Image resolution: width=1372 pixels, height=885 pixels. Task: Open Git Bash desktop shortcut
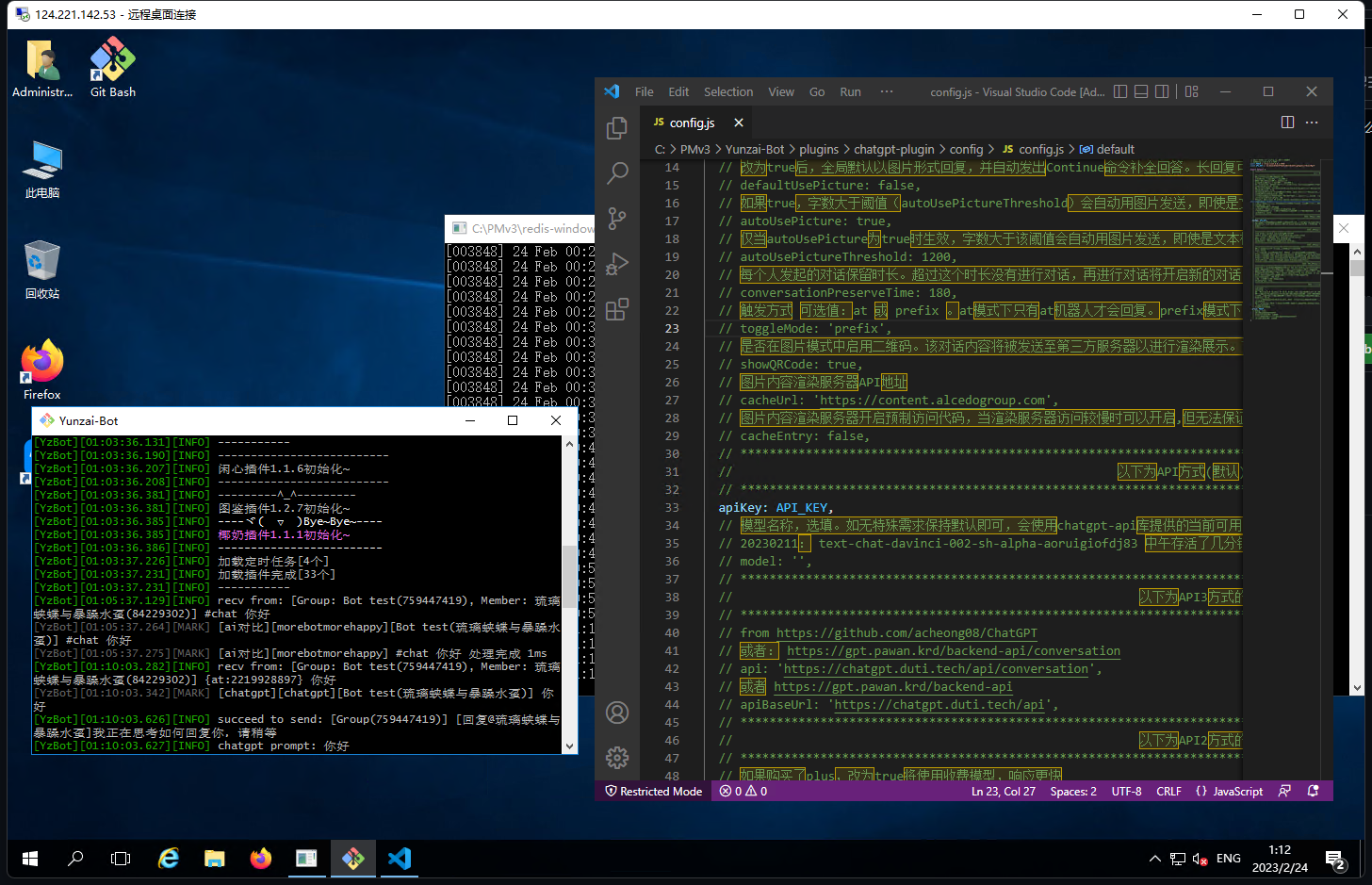[x=113, y=68]
